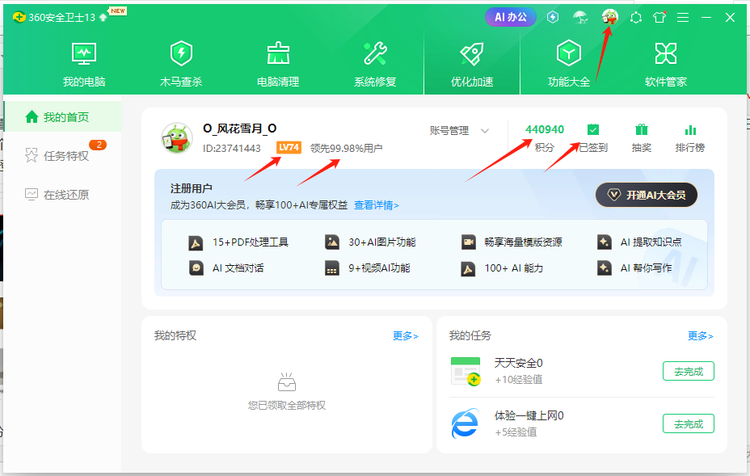Click the lightning shield icon in title bar
750x476 pixels.
click(553, 17)
